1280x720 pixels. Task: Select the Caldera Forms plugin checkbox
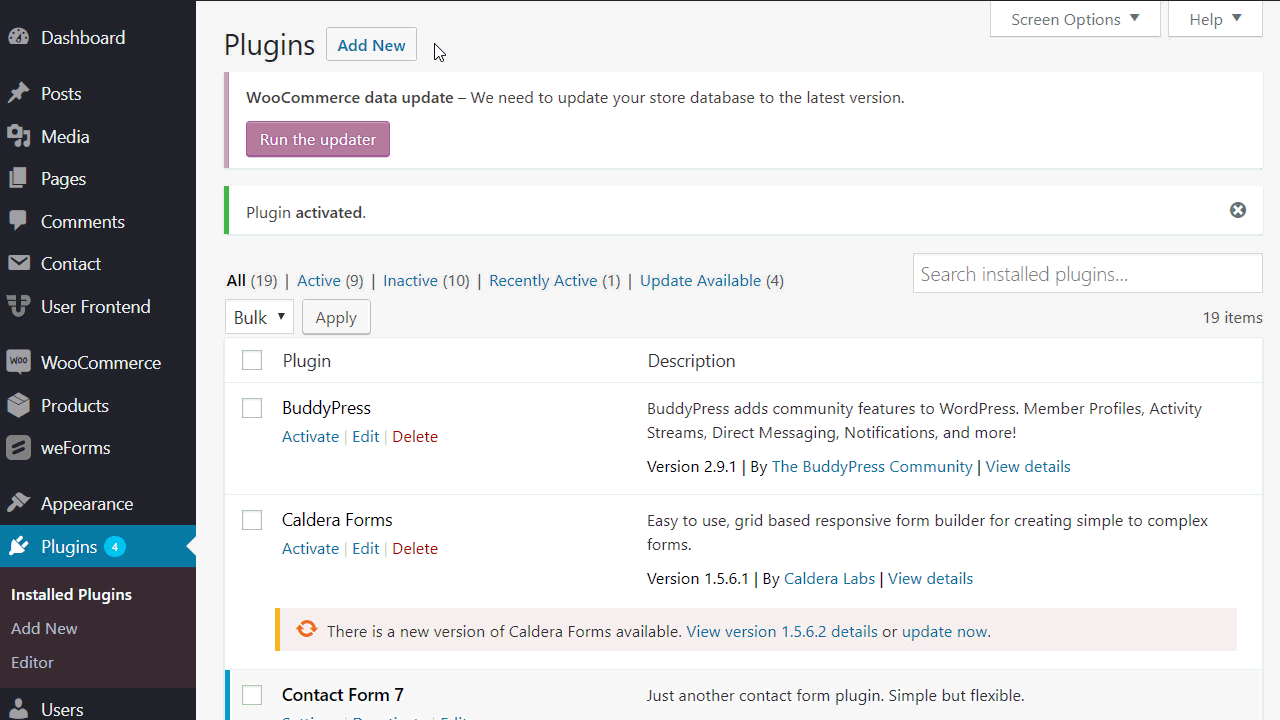252,520
